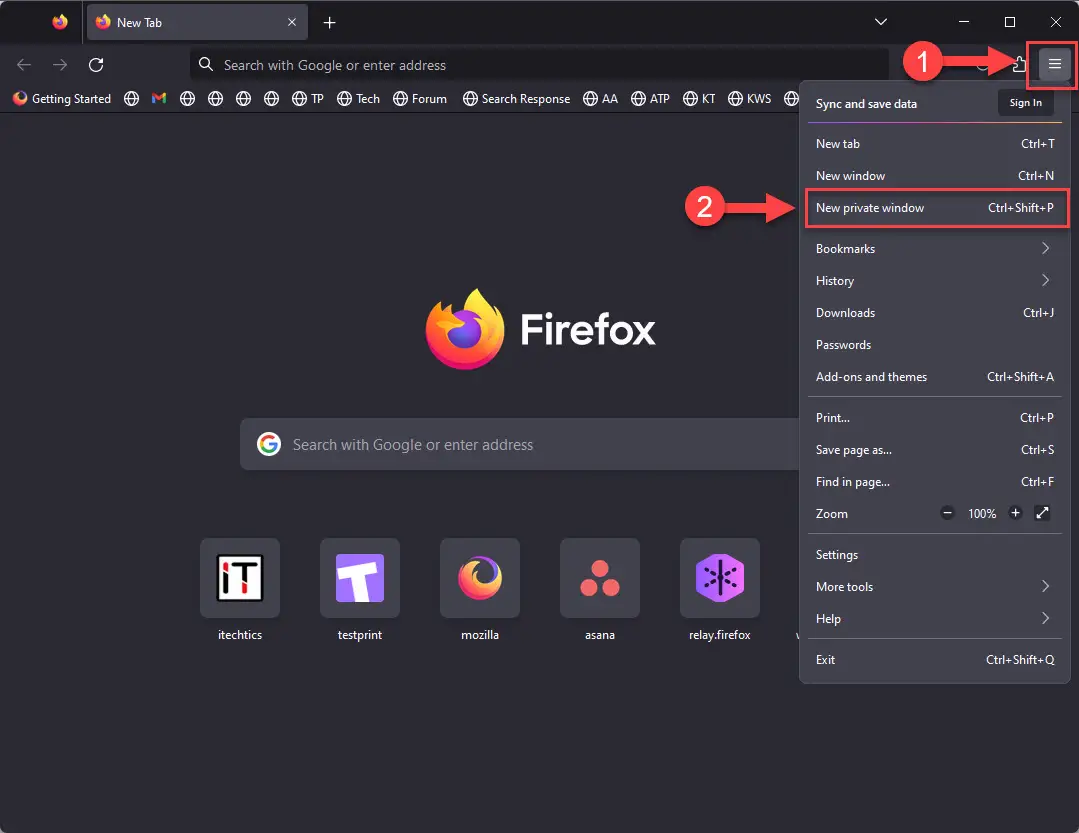Open the AA bookmark
This screenshot has width=1079, height=833.
pyautogui.click(x=600, y=98)
